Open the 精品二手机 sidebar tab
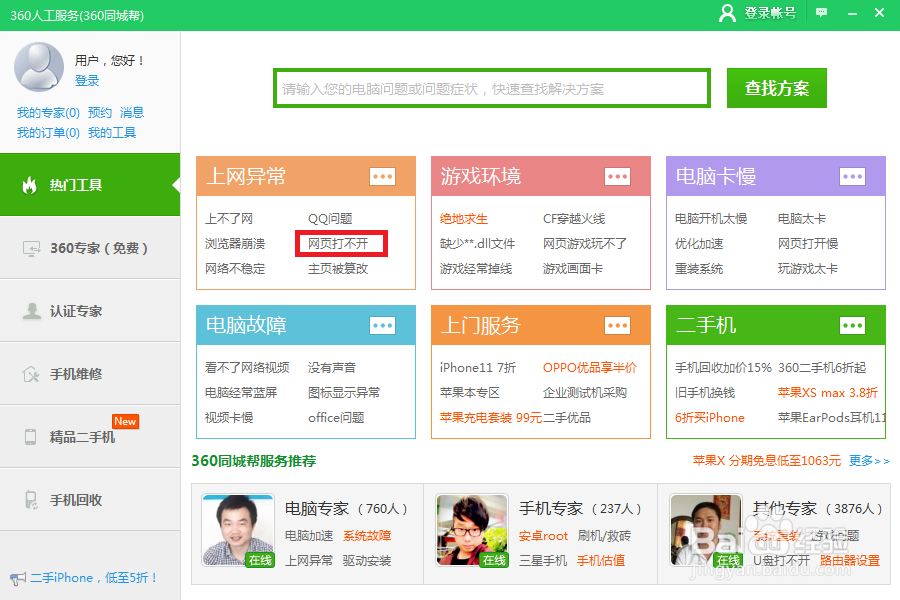The width and height of the screenshot is (900, 600). pos(90,437)
